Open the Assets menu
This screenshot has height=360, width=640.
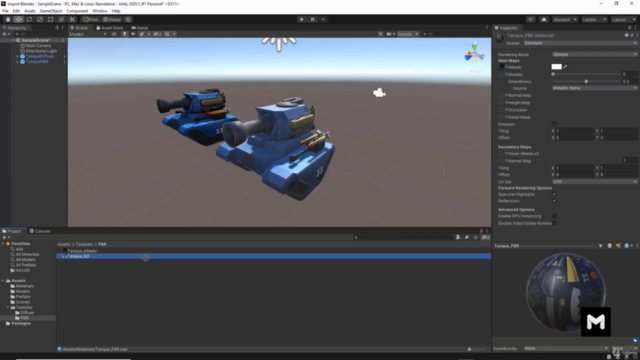point(29,11)
